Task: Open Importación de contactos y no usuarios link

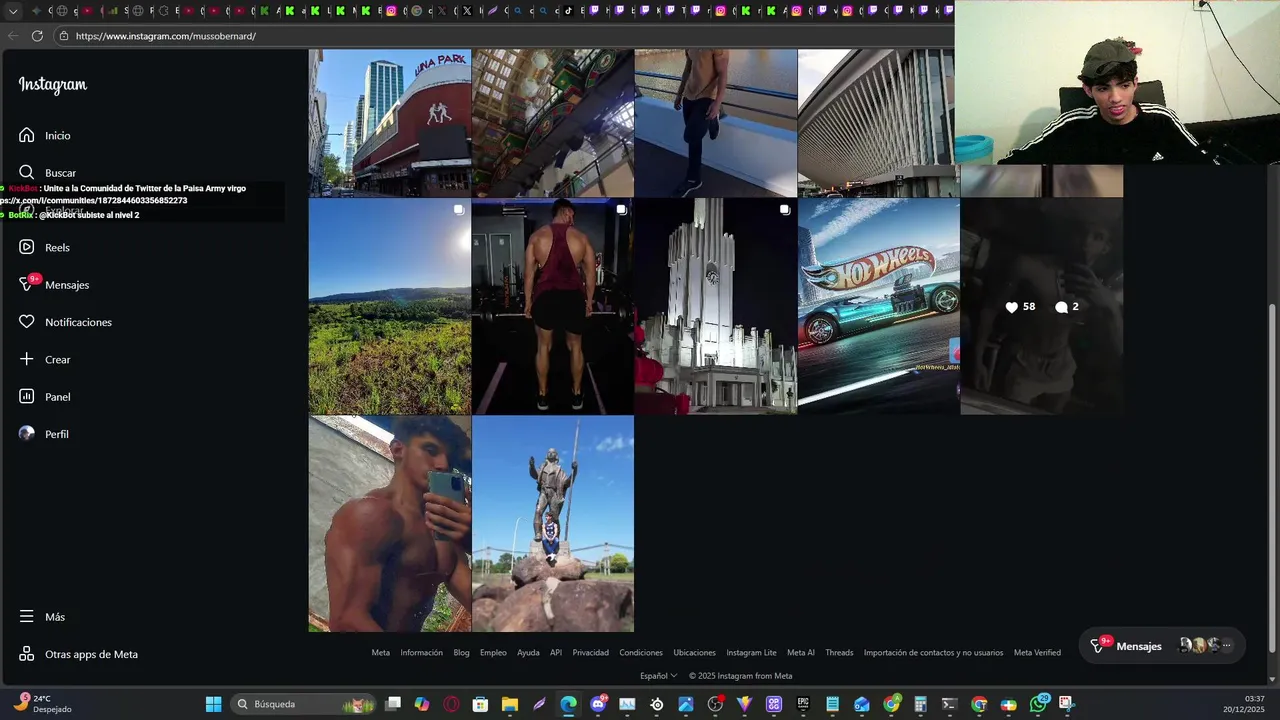Action: point(933,653)
